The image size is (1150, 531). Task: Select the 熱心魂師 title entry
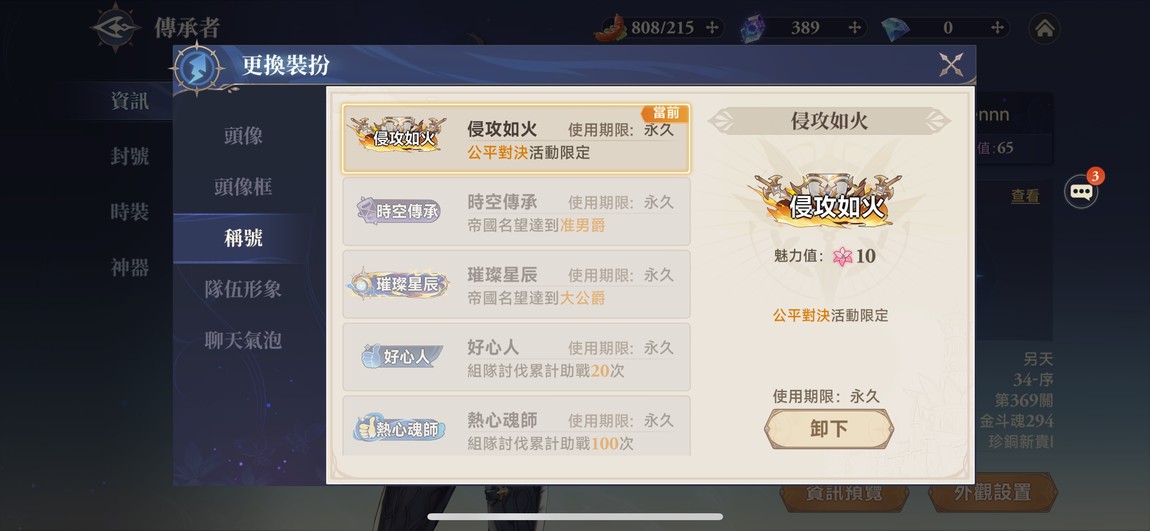point(516,426)
